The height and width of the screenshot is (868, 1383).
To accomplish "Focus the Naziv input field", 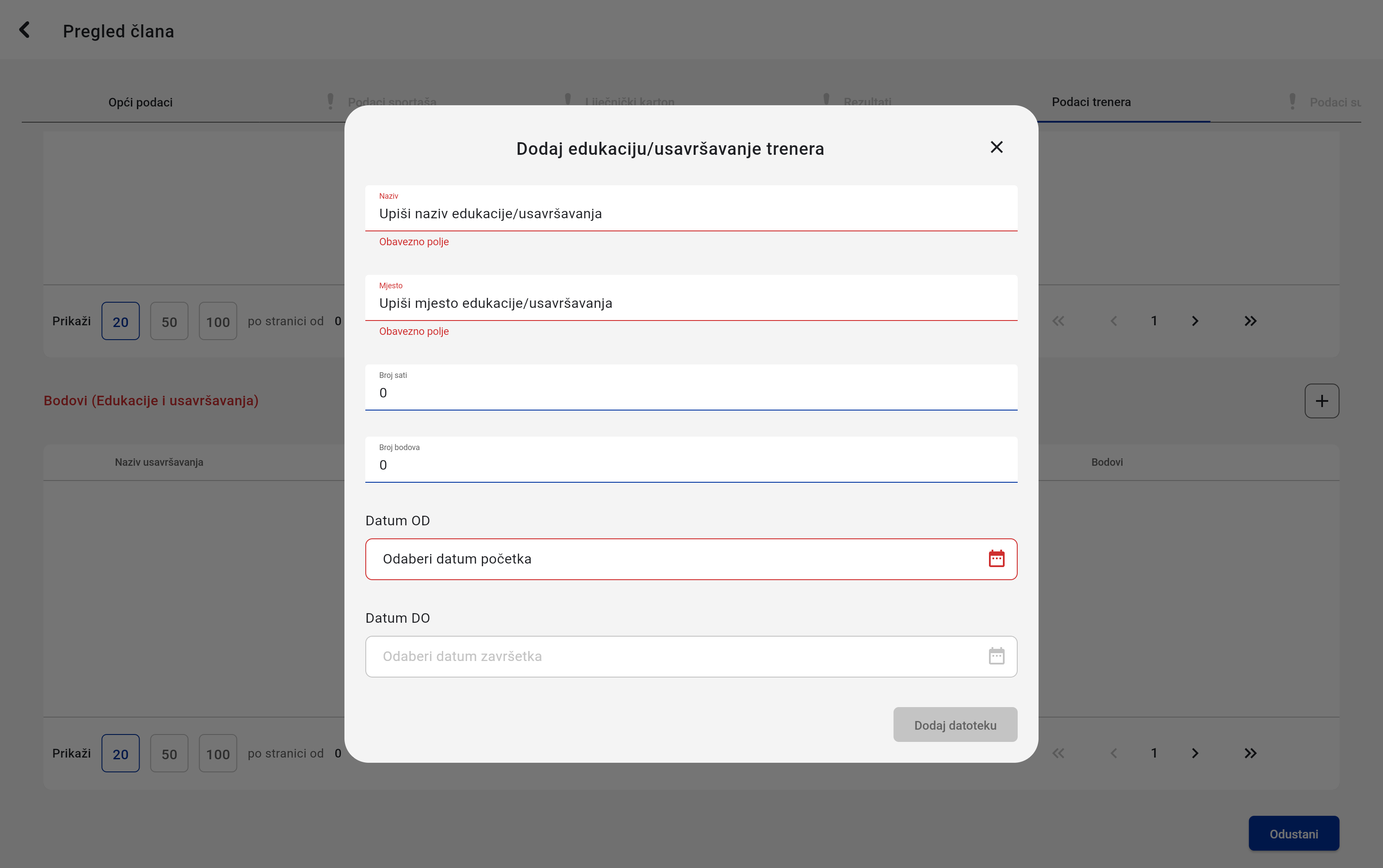I will click(691, 214).
